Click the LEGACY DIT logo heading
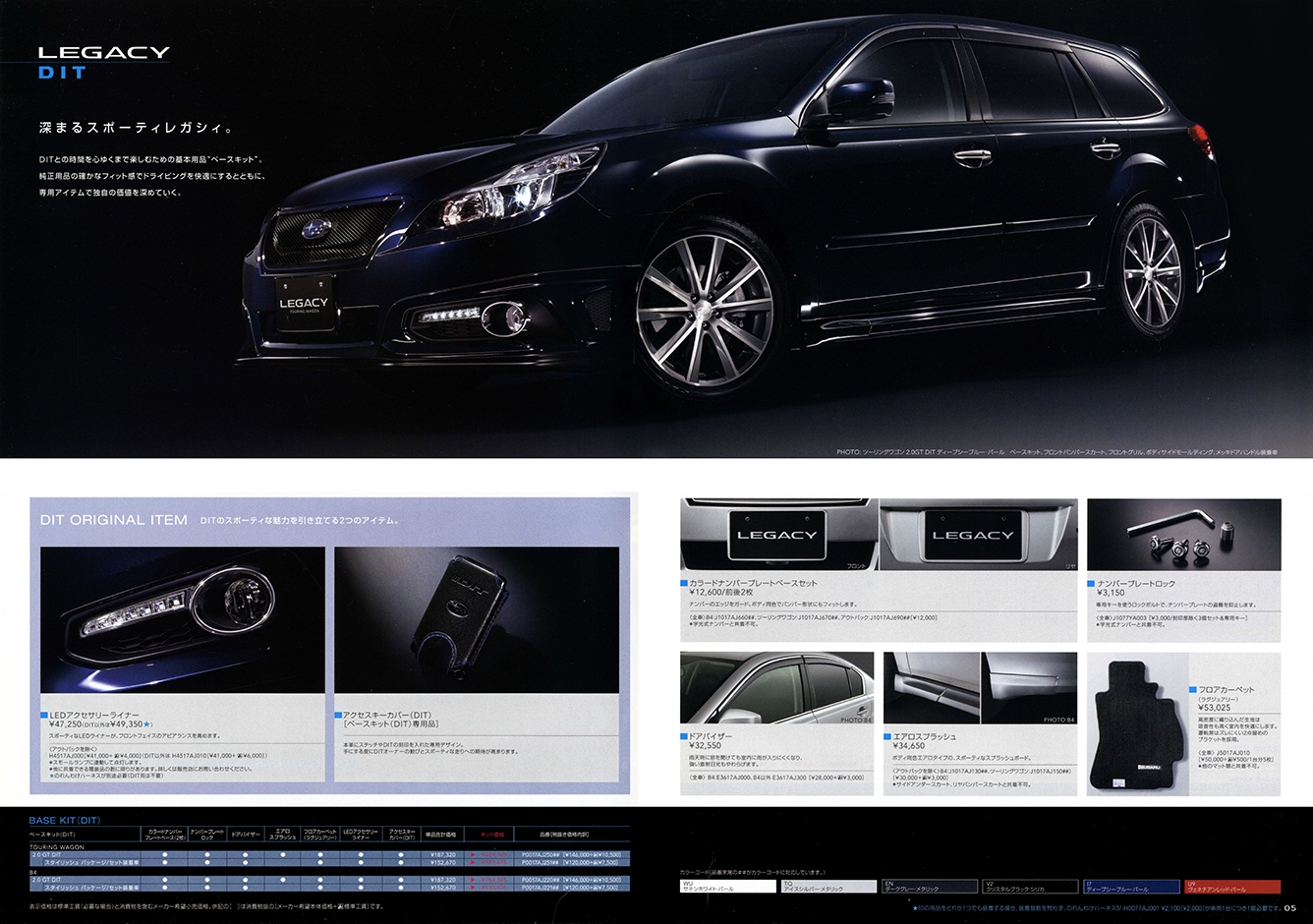Viewport: 1313px width, 924px height. tap(103, 62)
